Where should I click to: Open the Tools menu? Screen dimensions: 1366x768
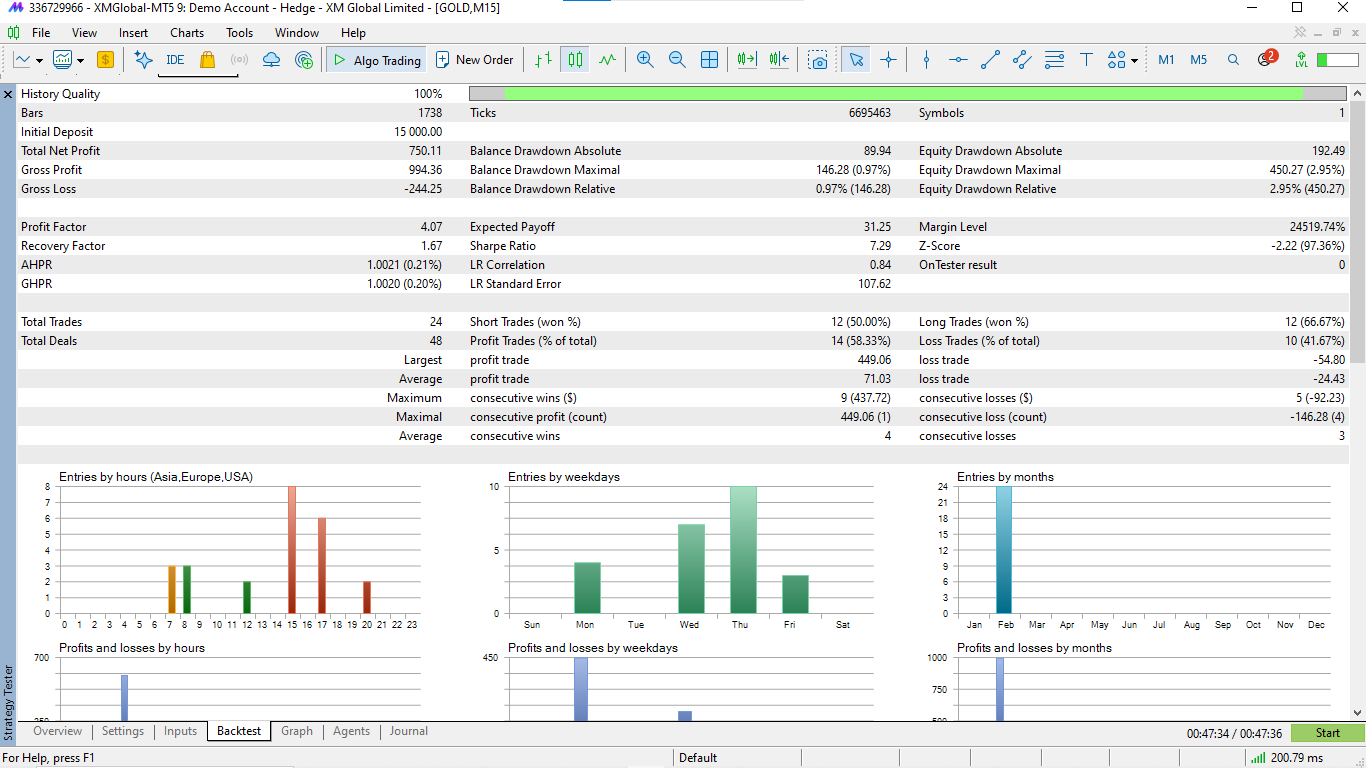coord(239,33)
